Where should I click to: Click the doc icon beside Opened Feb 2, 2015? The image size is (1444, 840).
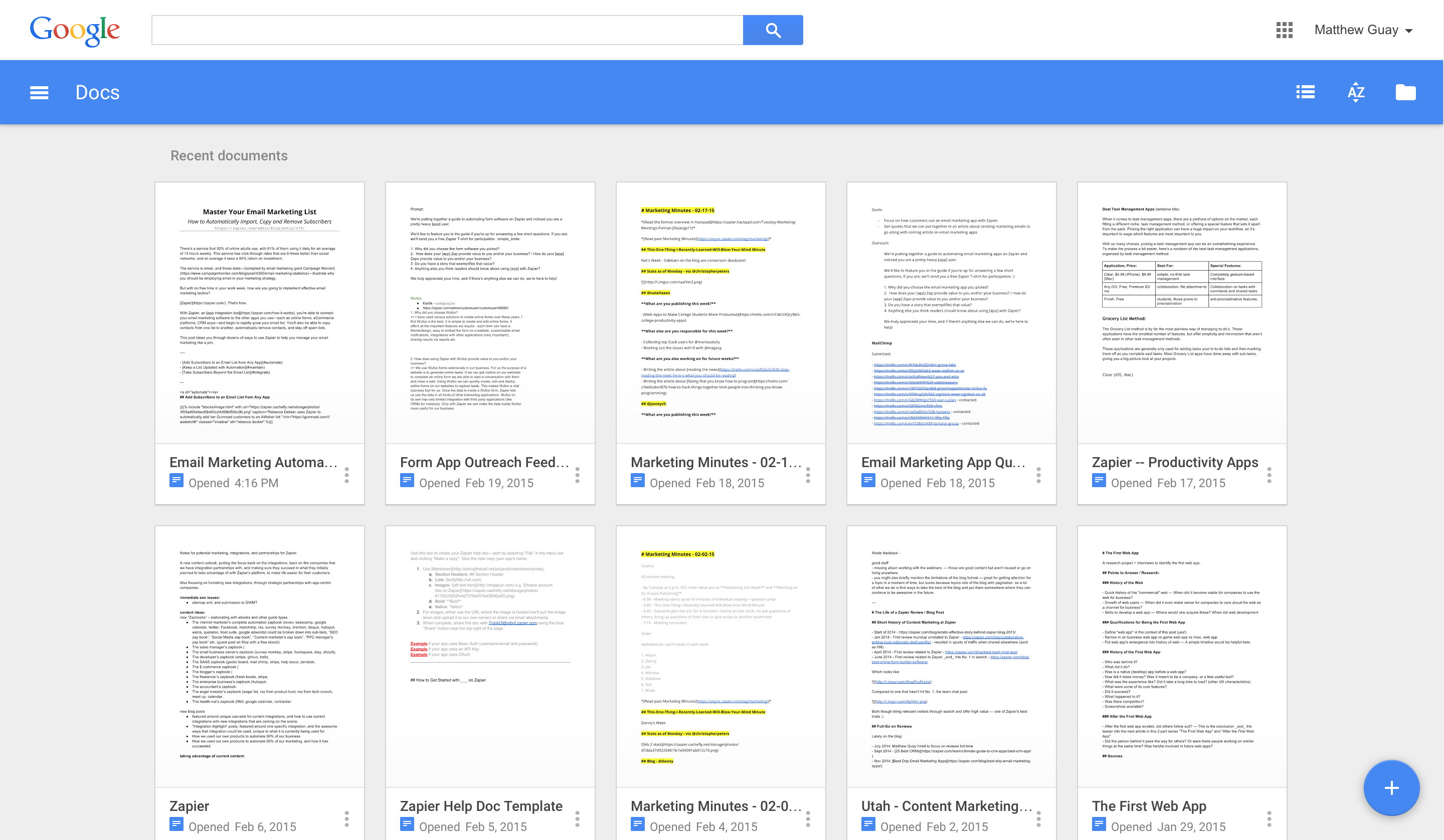pyautogui.click(x=868, y=824)
